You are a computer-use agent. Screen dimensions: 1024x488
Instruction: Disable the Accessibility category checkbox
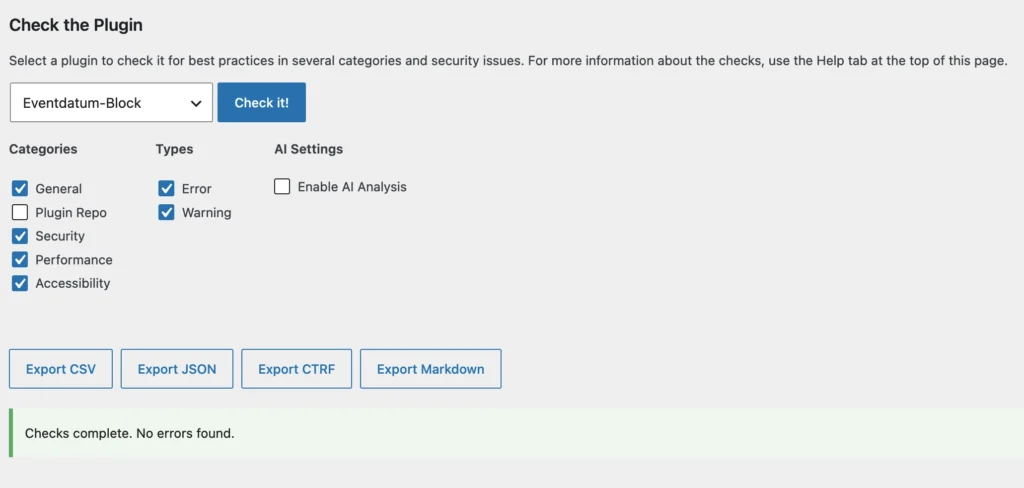pos(20,284)
